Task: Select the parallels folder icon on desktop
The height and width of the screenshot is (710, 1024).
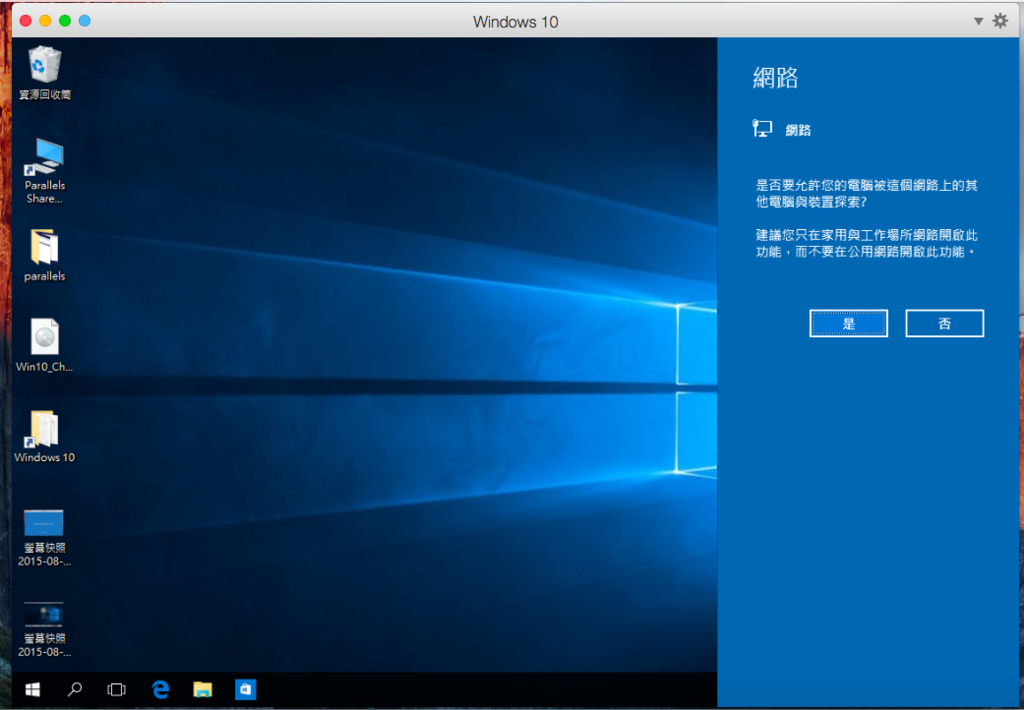Action: 44,248
